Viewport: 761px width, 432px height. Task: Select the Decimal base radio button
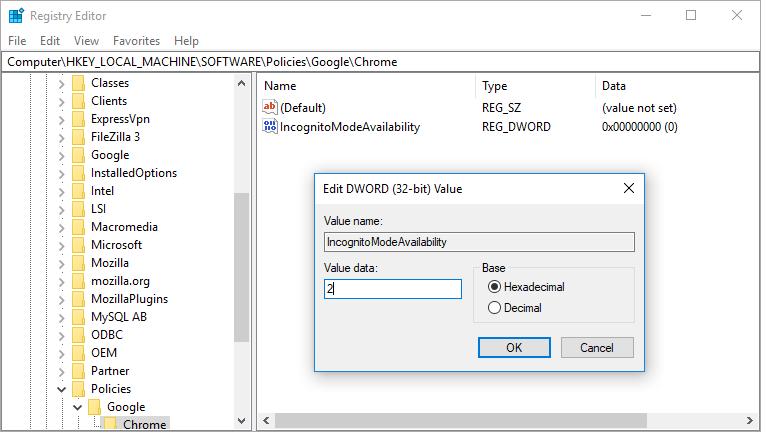click(x=494, y=308)
